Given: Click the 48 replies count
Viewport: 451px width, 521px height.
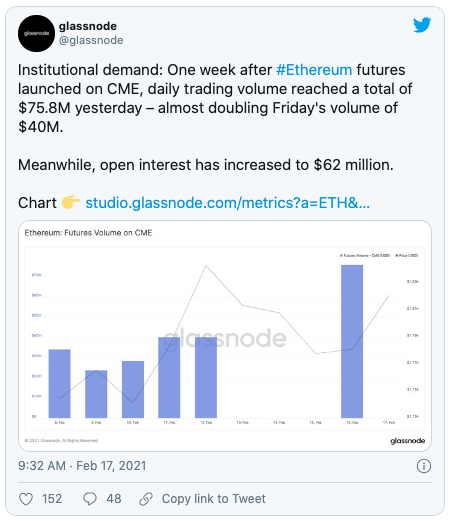Looking at the screenshot, I should (114, 499).
